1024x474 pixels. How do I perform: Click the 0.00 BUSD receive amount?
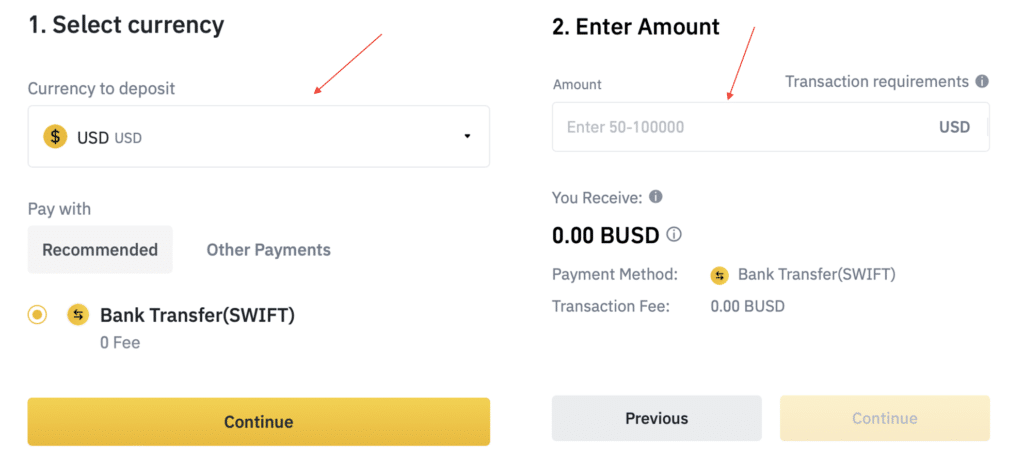pyautogui.click(x=606, y=235)
